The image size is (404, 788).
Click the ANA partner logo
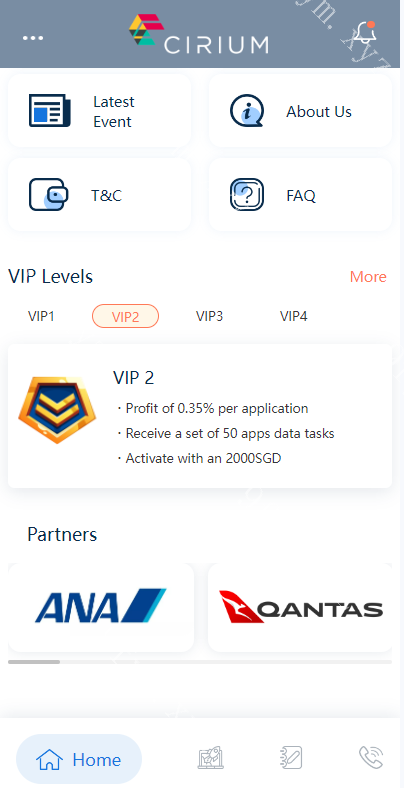(101, 607)
